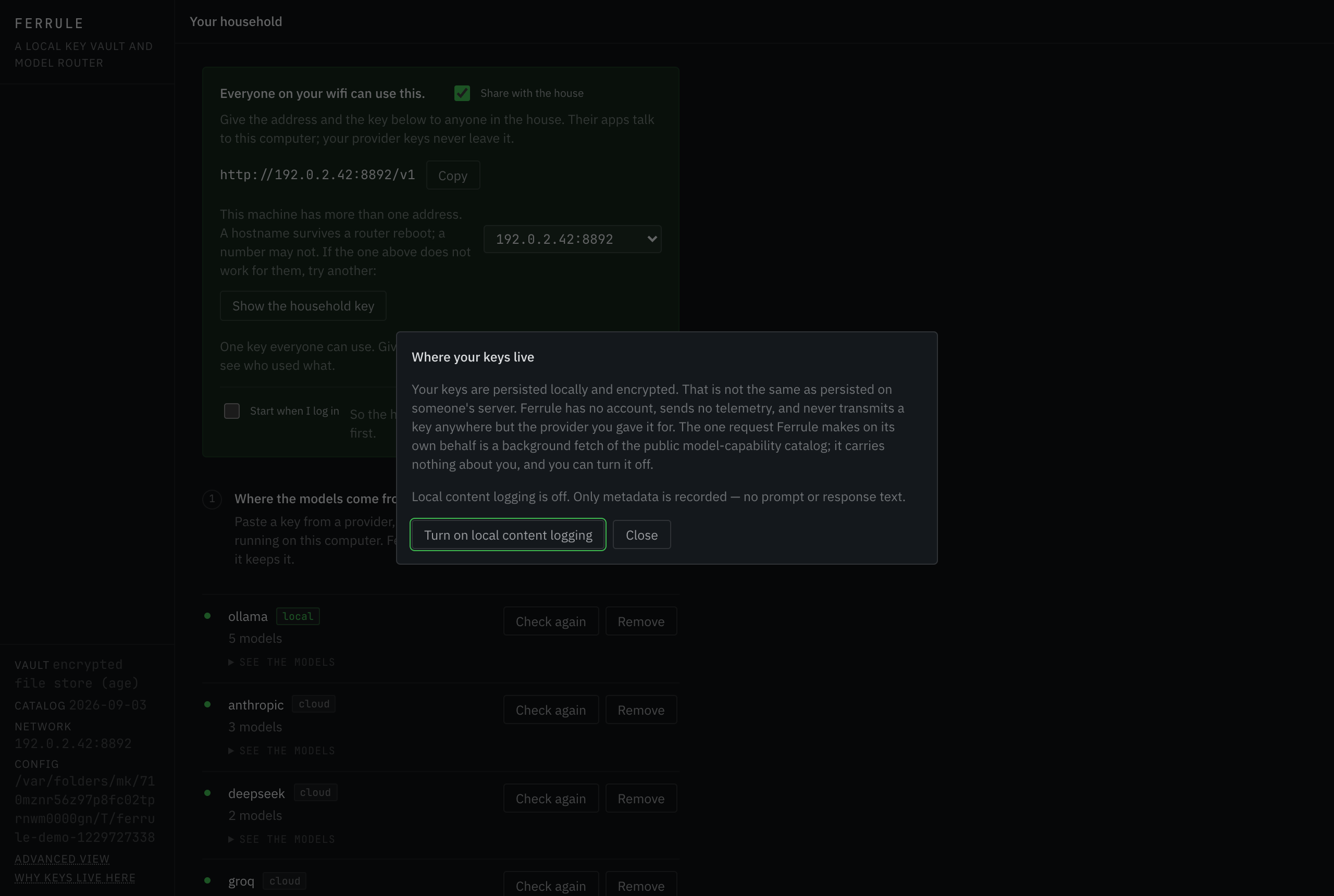Click the NETWORK 192.0.2.42:8892 sidebar value
Viewport: 1334px width, 896px height.
pyautogui.click(x=73, y=743)
